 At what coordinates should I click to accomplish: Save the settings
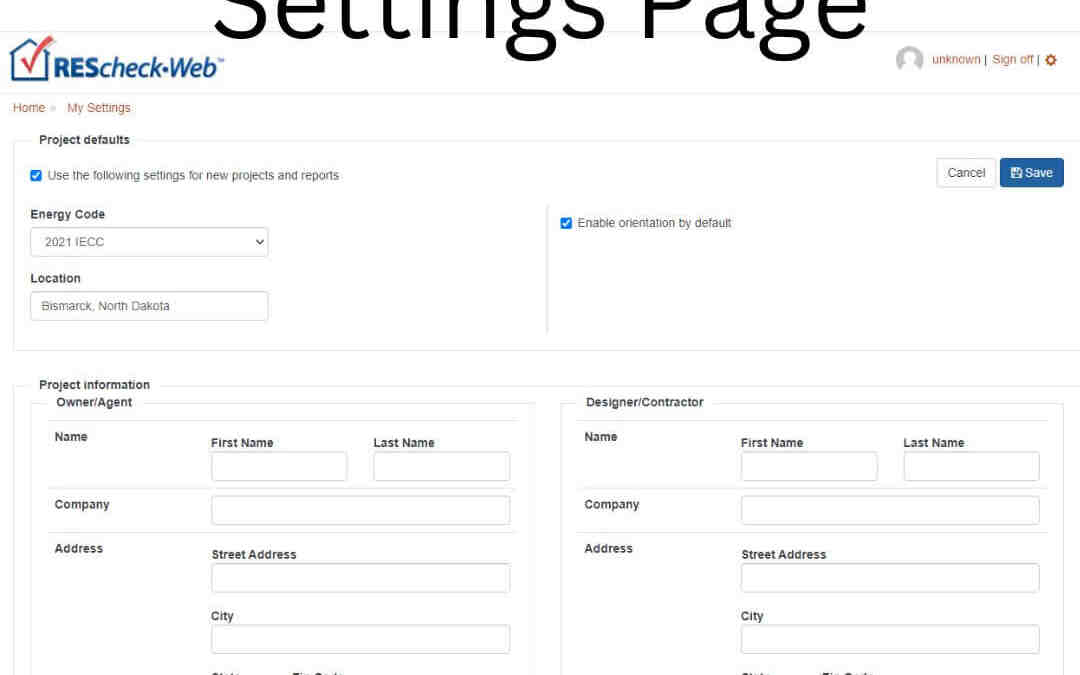(x=1031, y=173)
